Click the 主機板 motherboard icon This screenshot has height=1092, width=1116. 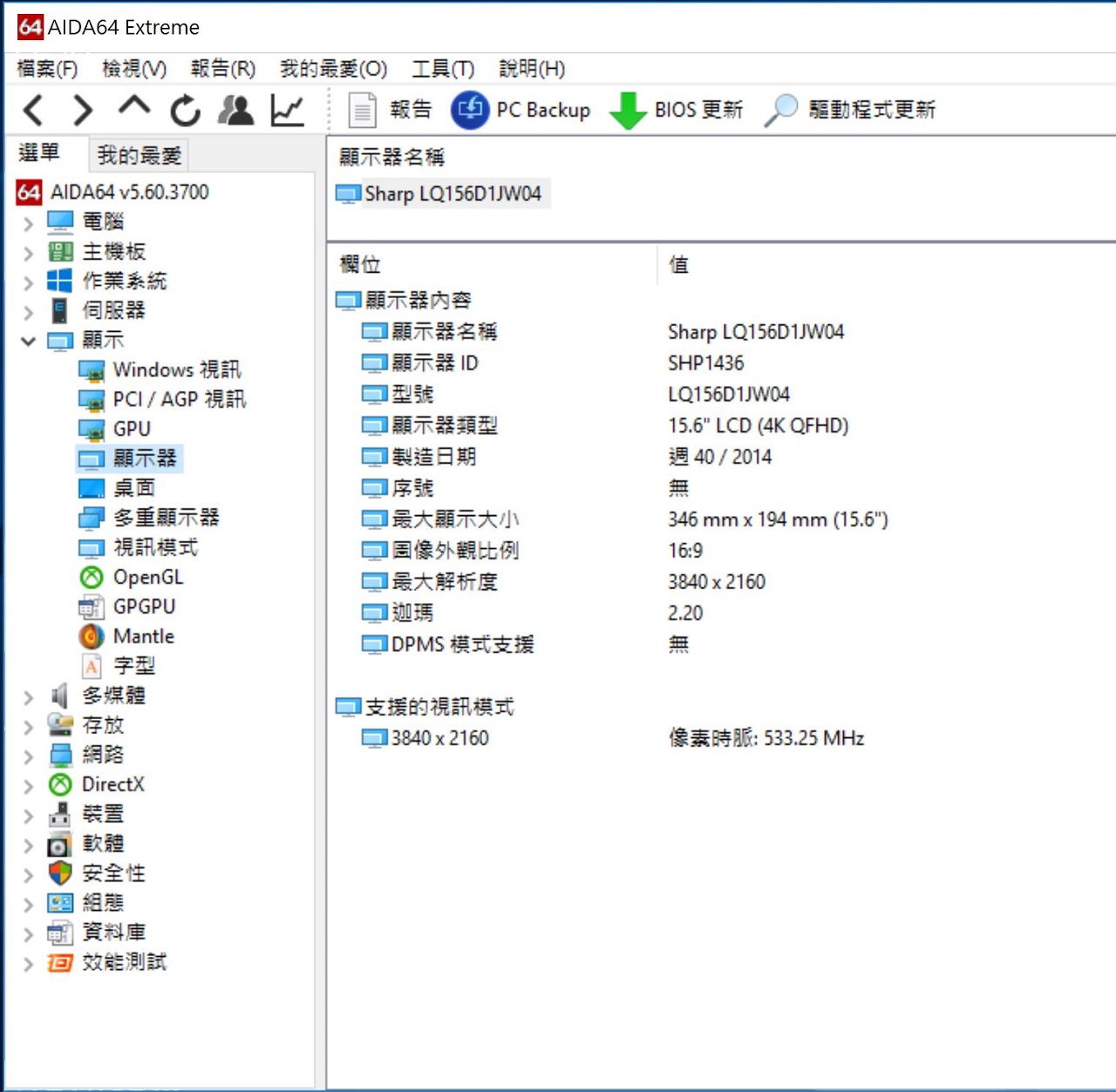point(60,252)
